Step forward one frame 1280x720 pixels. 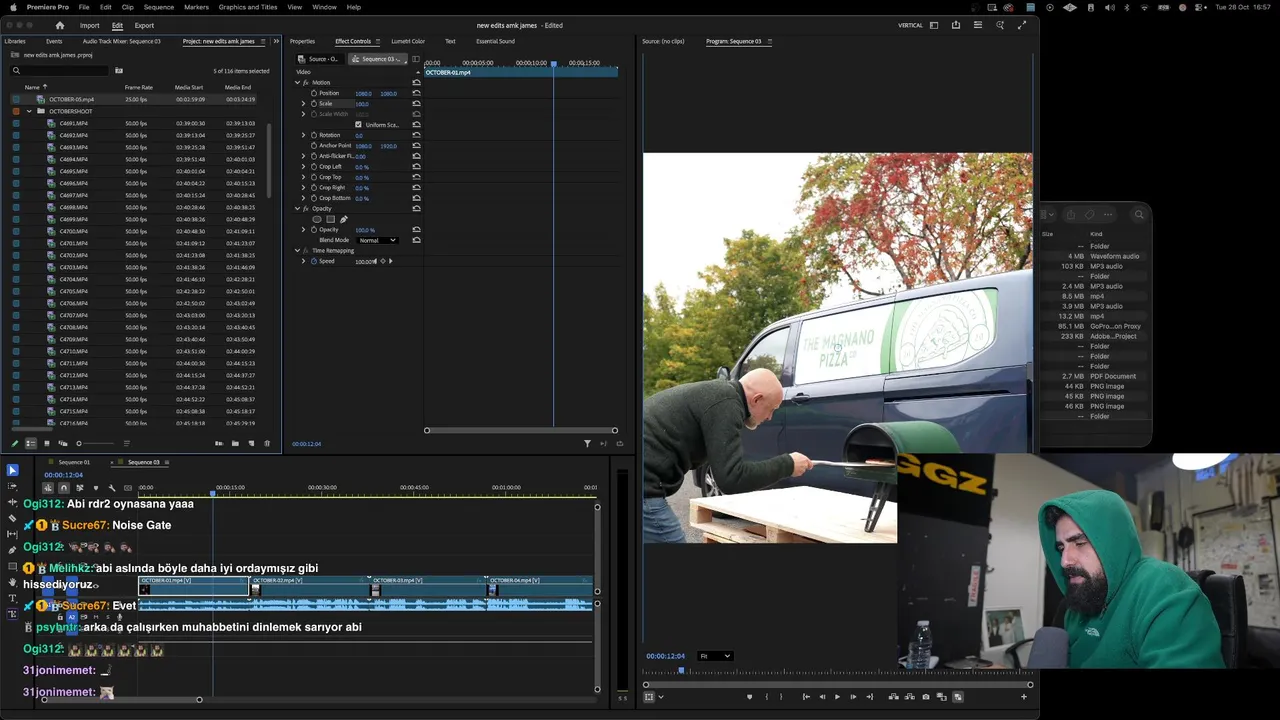853,697
